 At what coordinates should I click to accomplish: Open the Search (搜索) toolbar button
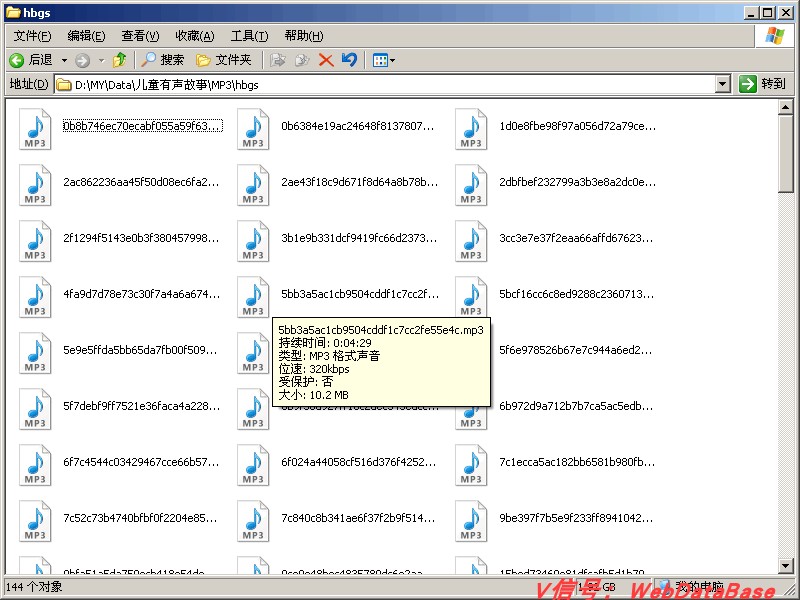coord(162,60)
